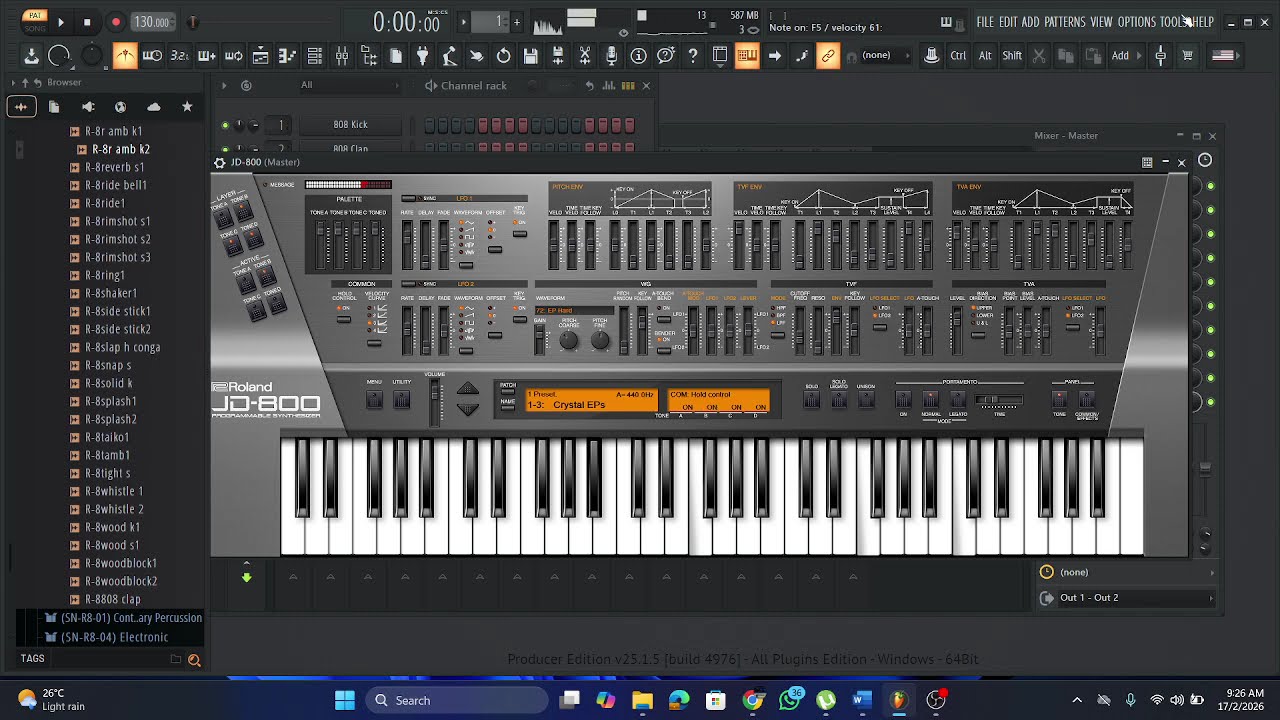Click the undo history circular arrow

504,56
